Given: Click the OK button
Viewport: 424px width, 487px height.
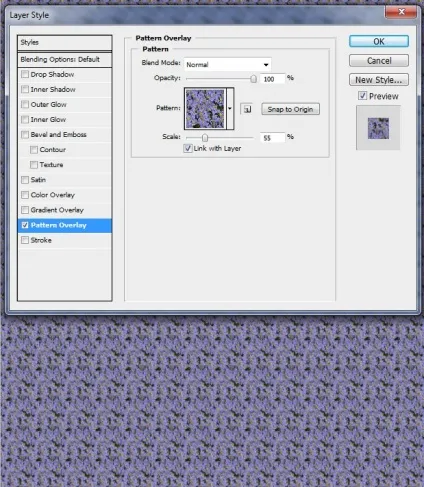Looking at the screenshot, I should (379, 42).
